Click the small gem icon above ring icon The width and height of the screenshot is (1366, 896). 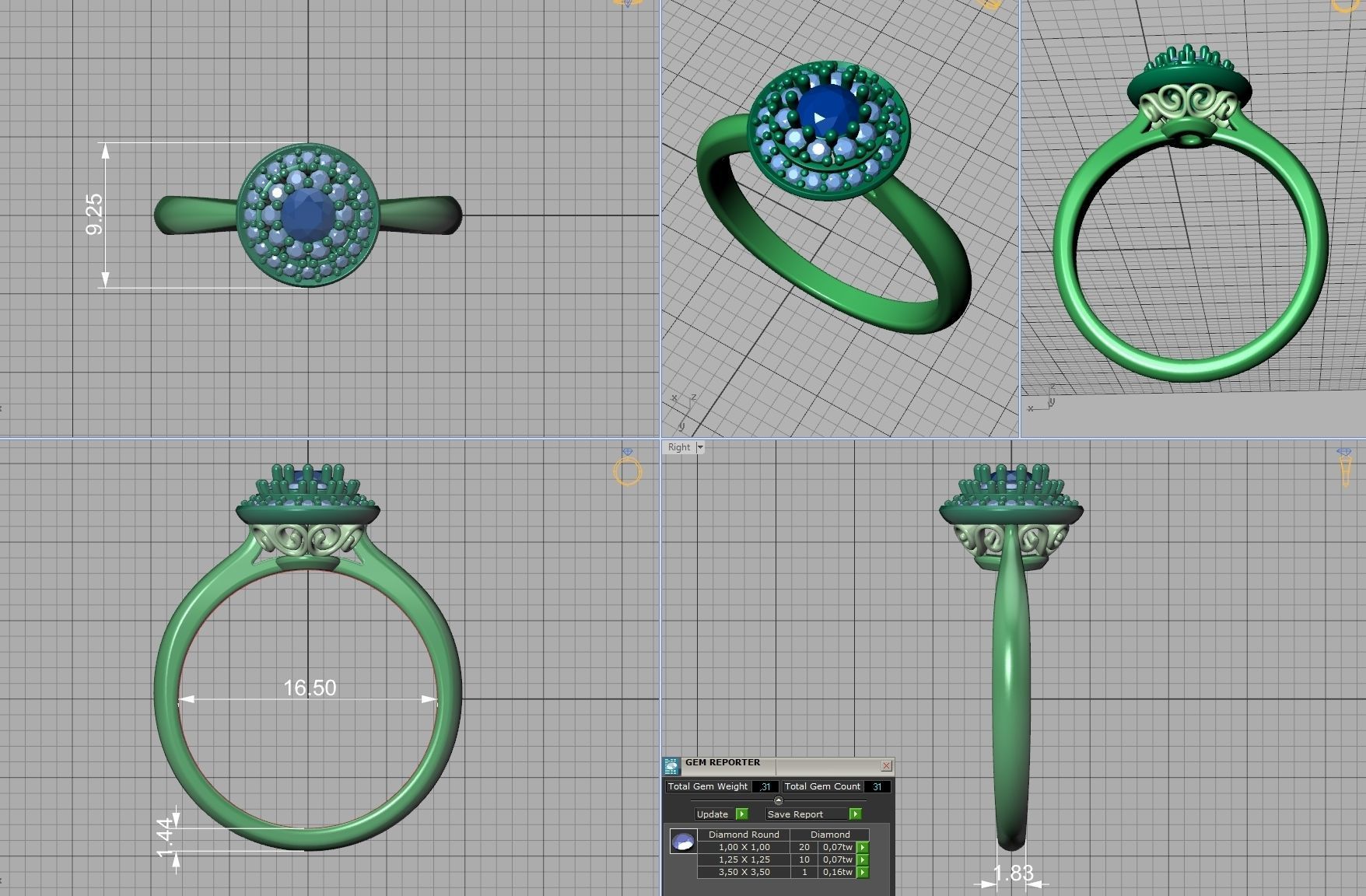tap(628, 452)
